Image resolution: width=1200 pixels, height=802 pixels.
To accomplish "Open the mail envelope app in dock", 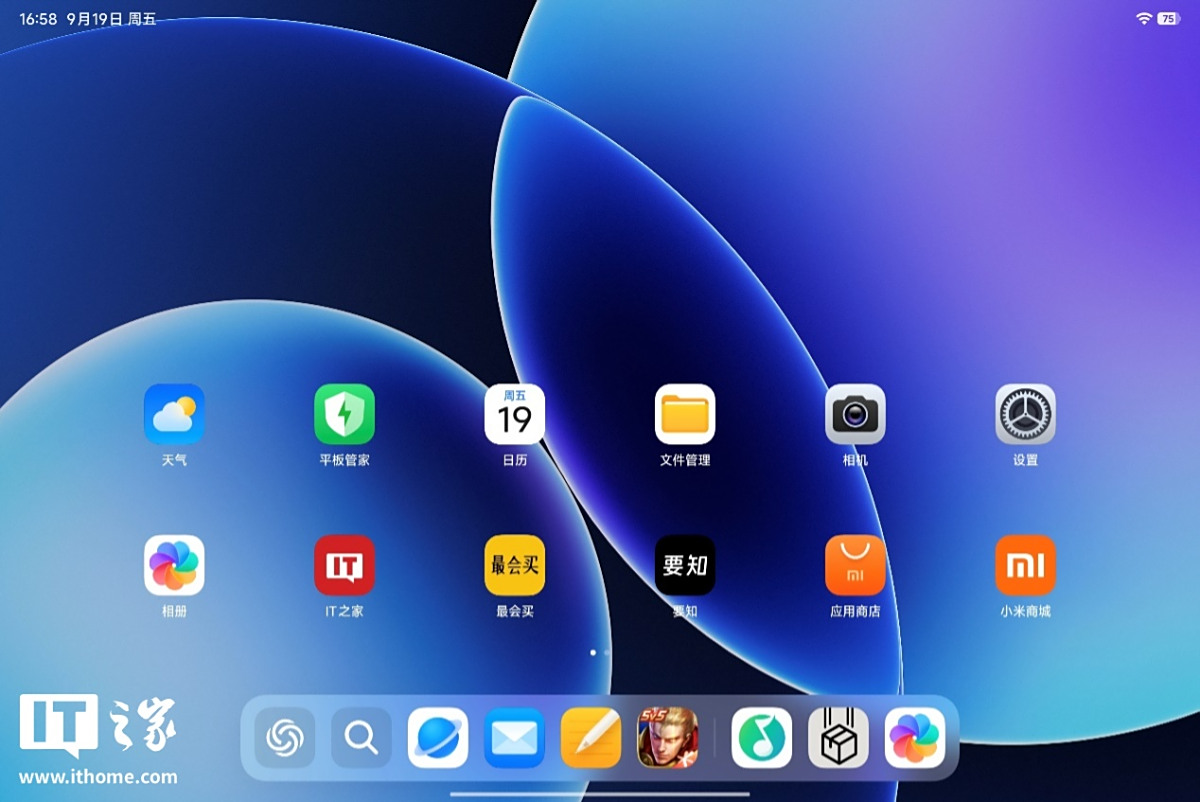I will point(514,738).
